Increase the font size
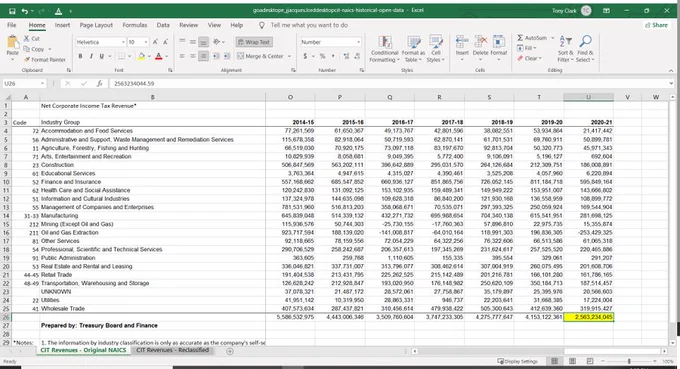680x369 pixels. click(x=156, y=42)
